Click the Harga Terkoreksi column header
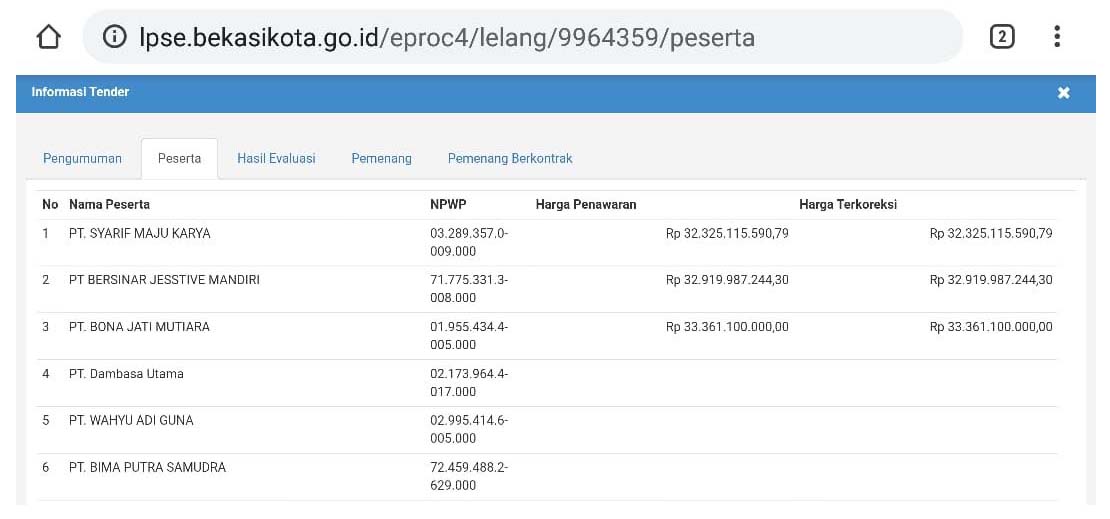This screenshot has height=519, width=1110. 848,204
